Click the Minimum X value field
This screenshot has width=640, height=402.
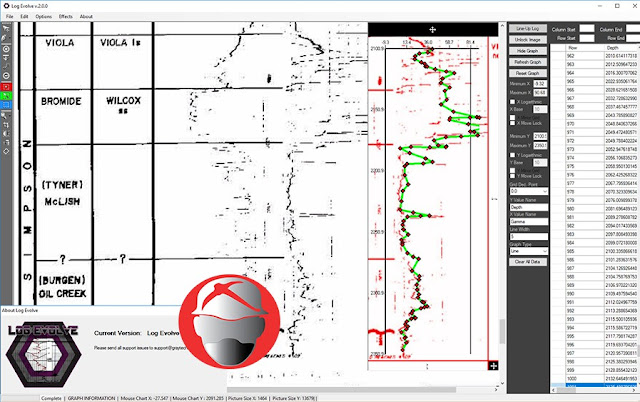coord(540,84)
